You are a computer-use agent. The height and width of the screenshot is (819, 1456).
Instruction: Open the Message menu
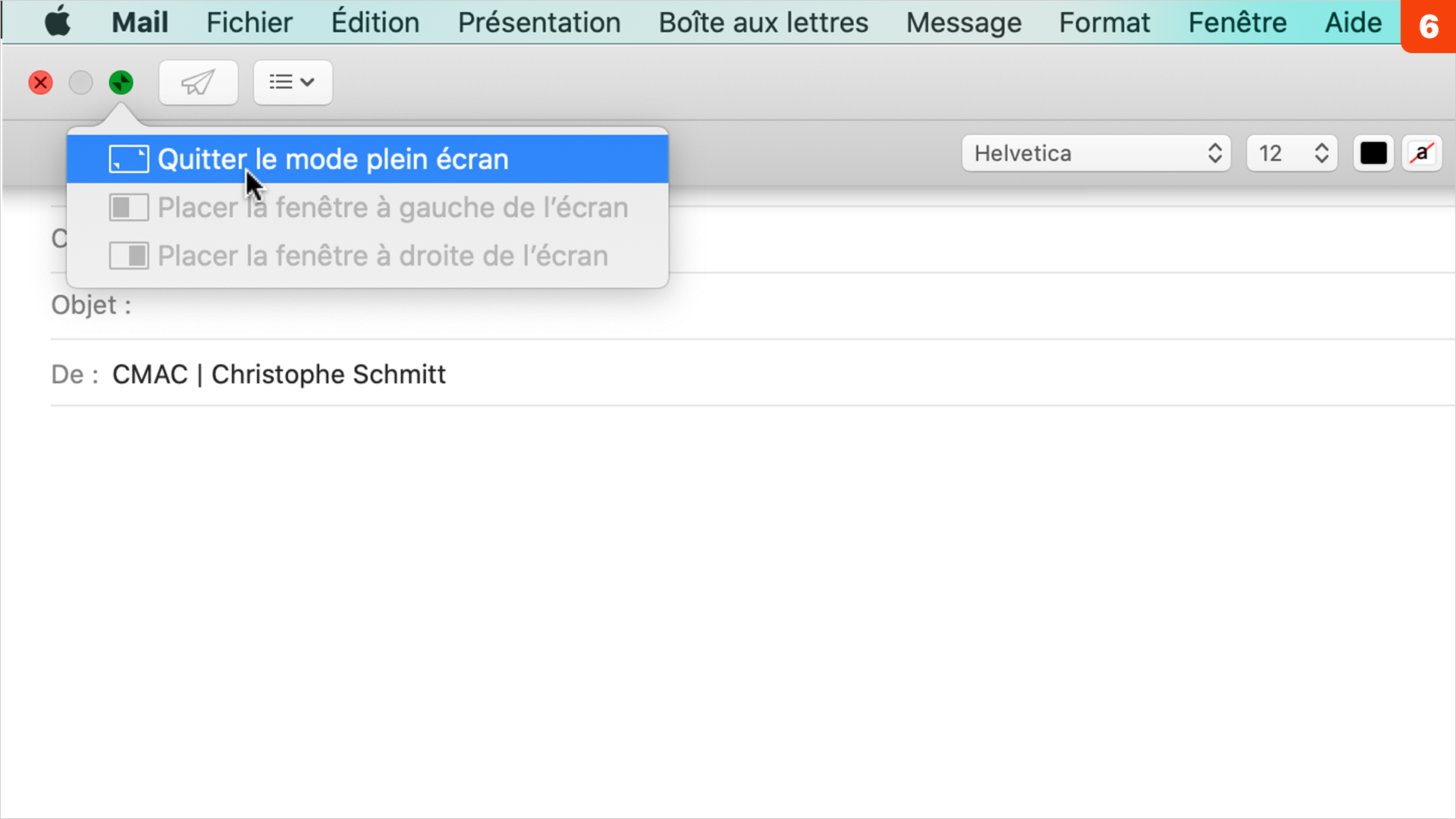964,22
